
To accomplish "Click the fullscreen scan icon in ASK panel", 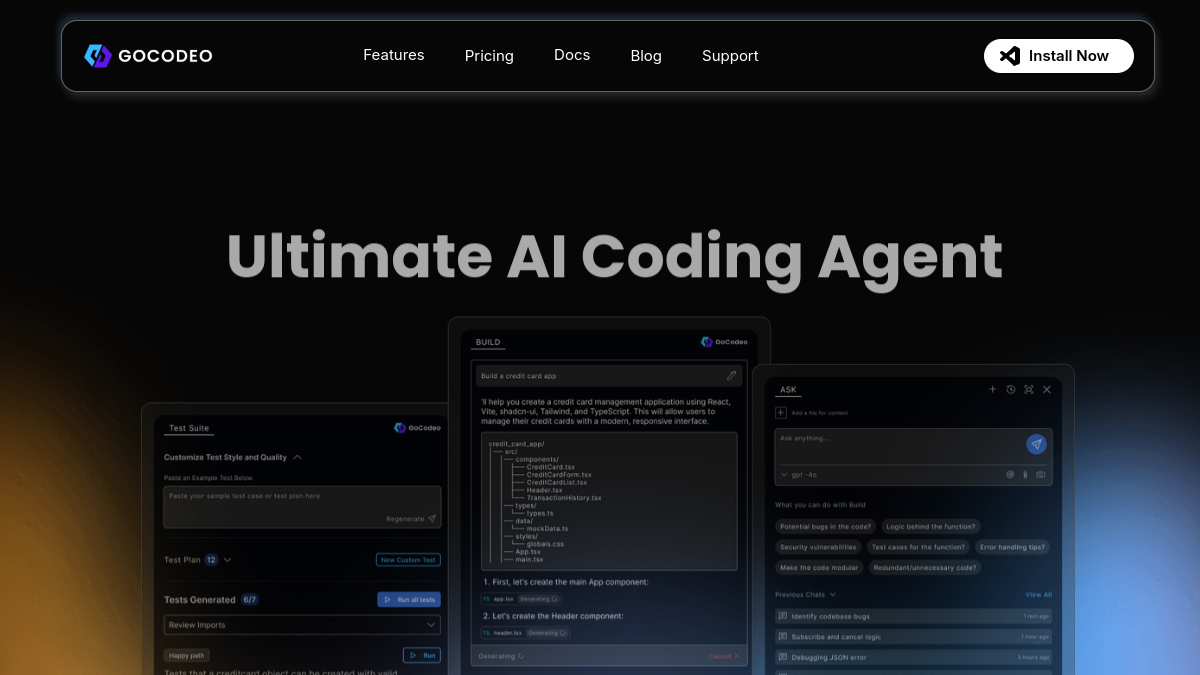I will click(1028, 389).
